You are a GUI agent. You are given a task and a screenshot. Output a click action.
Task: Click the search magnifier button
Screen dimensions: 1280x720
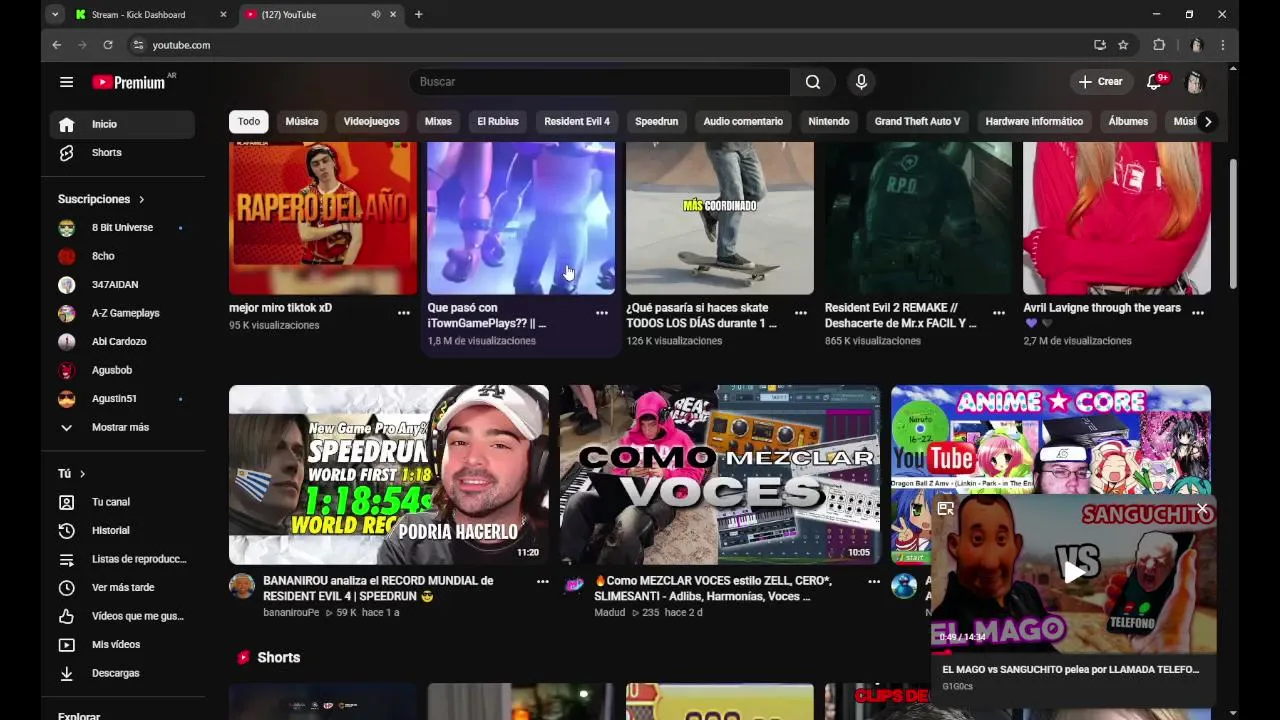coord(813,82)
